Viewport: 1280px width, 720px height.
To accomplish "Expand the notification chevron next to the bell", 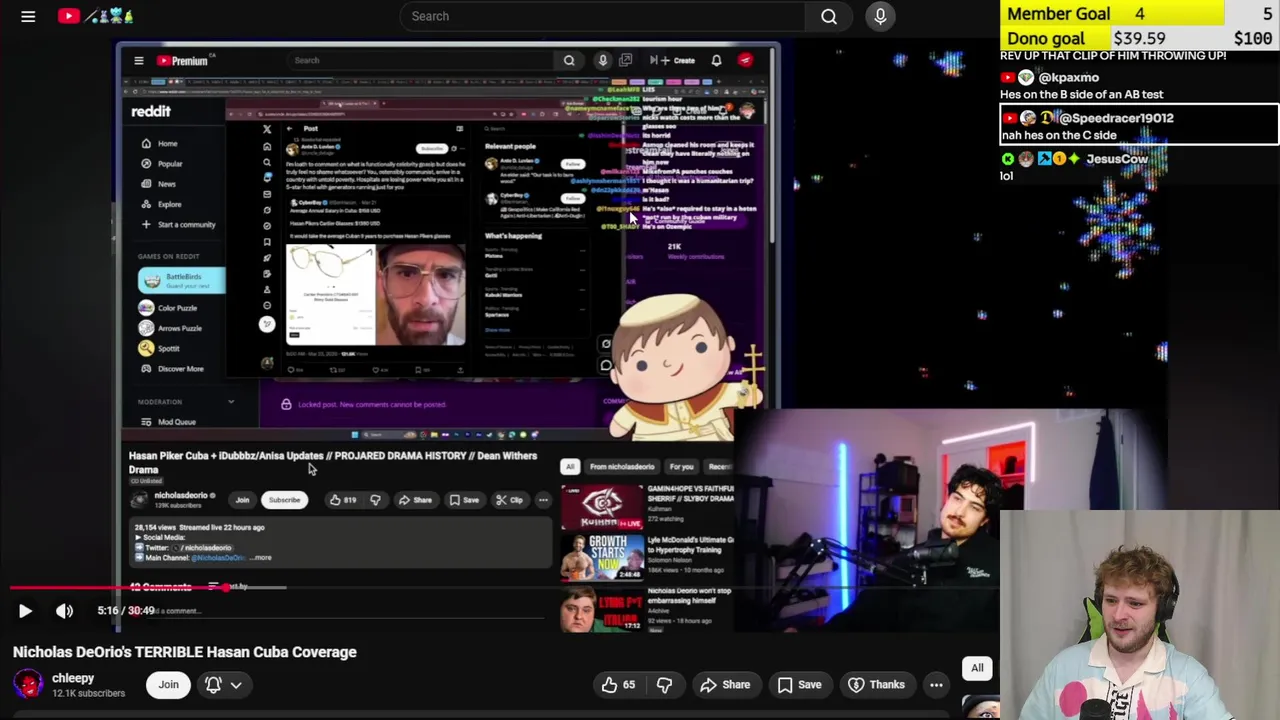I will (236, 685).
